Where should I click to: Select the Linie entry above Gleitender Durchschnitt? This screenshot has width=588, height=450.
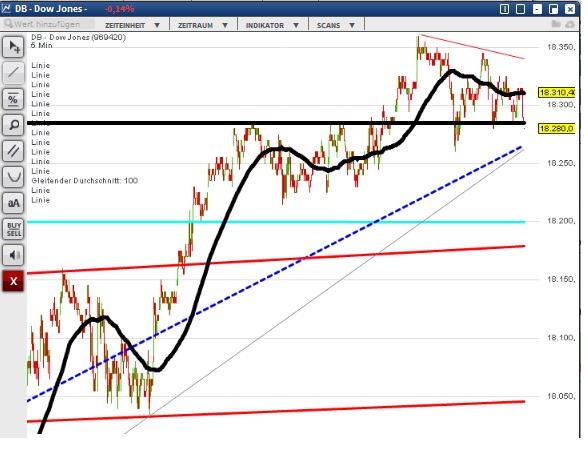[x=40, y=171]
